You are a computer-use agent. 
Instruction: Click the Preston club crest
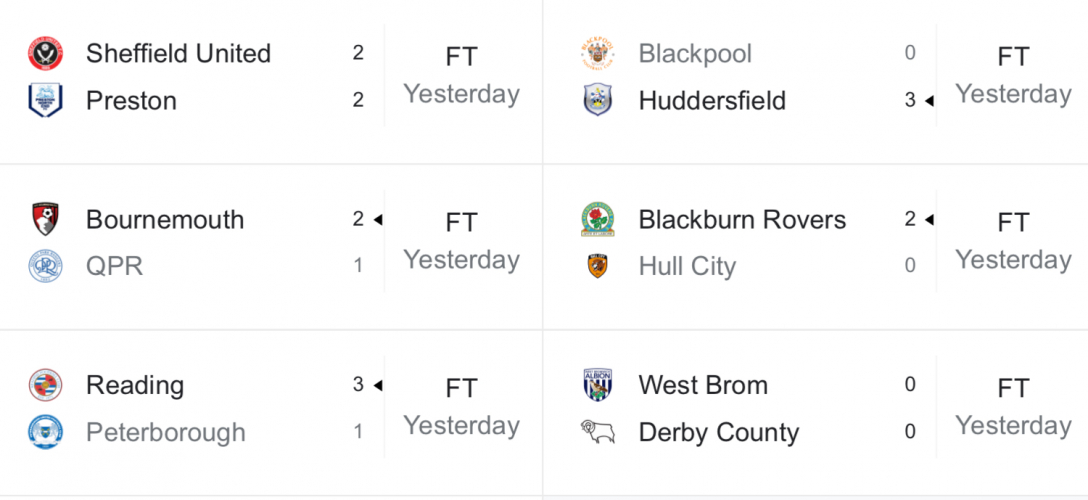[45, 101]
